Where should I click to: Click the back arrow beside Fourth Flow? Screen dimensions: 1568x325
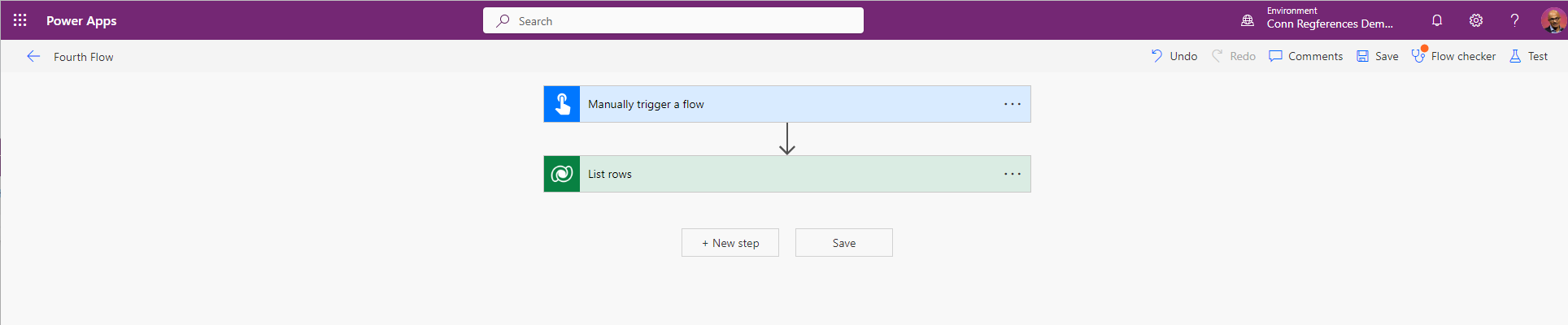[33, 56]
